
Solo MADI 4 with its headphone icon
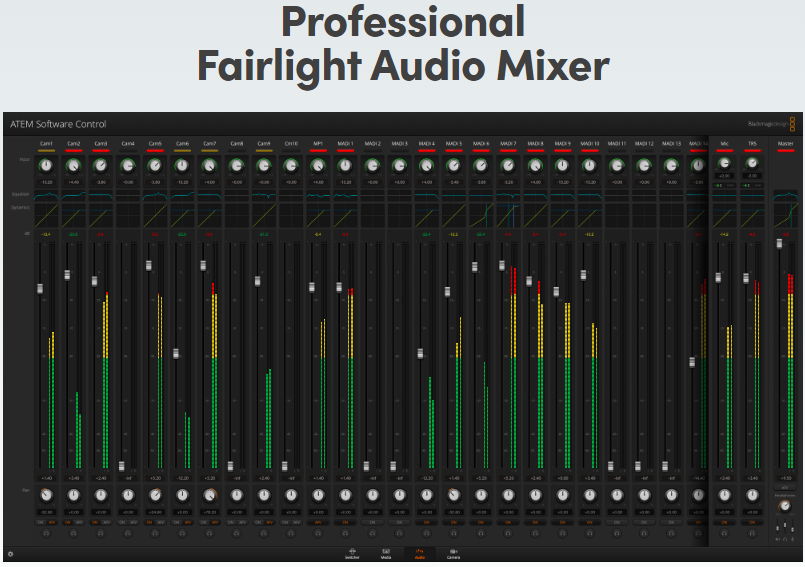tap(427, 534)
